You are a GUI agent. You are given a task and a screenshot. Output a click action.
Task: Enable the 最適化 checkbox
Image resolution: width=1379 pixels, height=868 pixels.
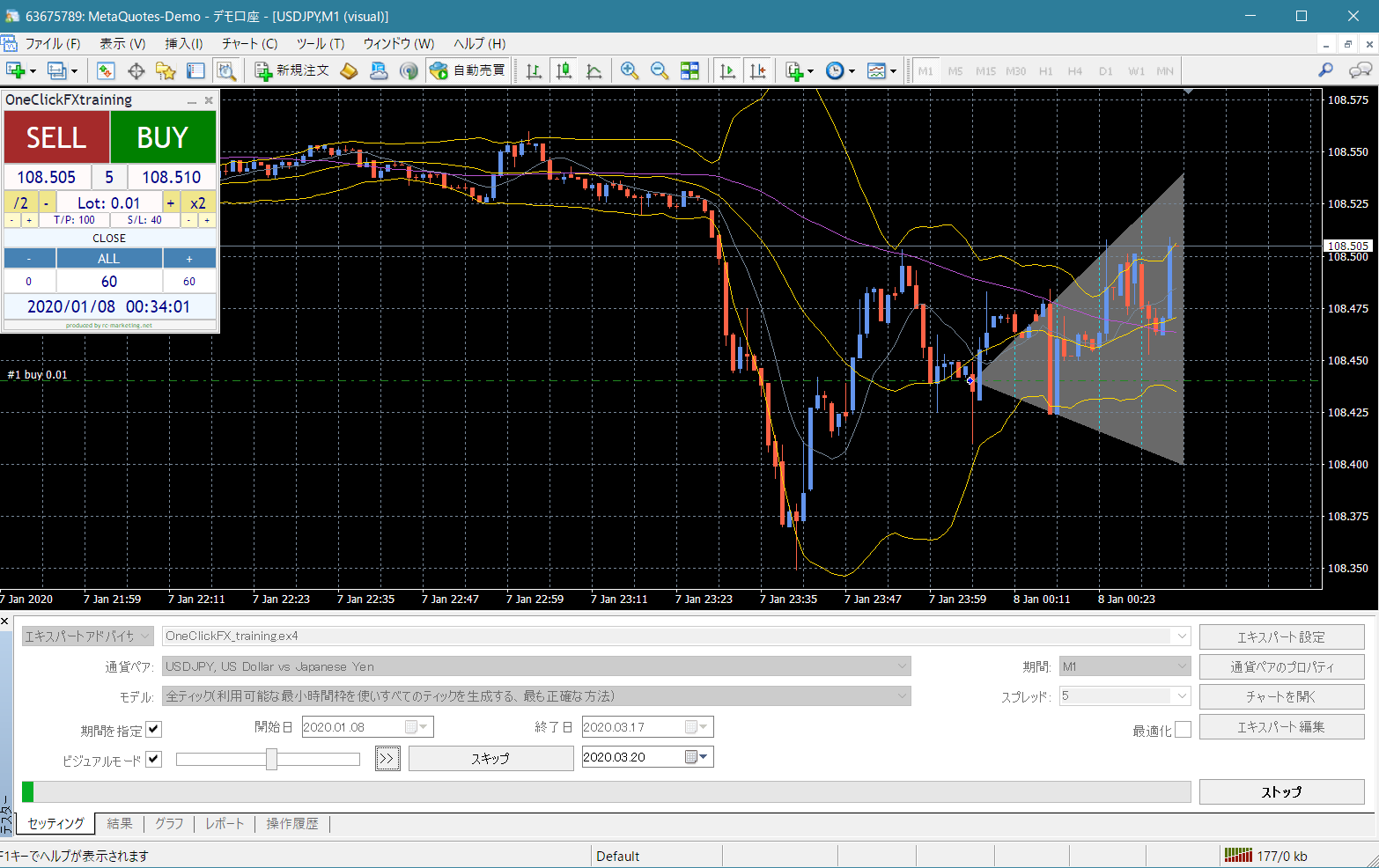pyautogui.click(x=1183, y=729)
